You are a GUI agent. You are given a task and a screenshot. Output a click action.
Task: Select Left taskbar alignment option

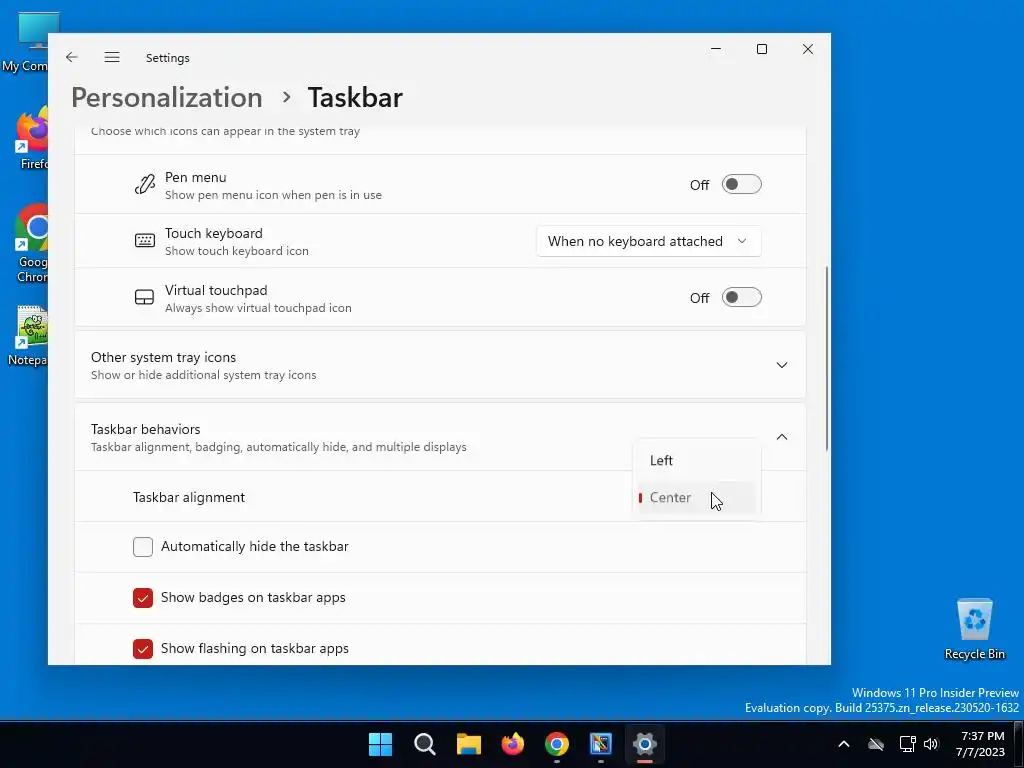(x=696, y=460)
